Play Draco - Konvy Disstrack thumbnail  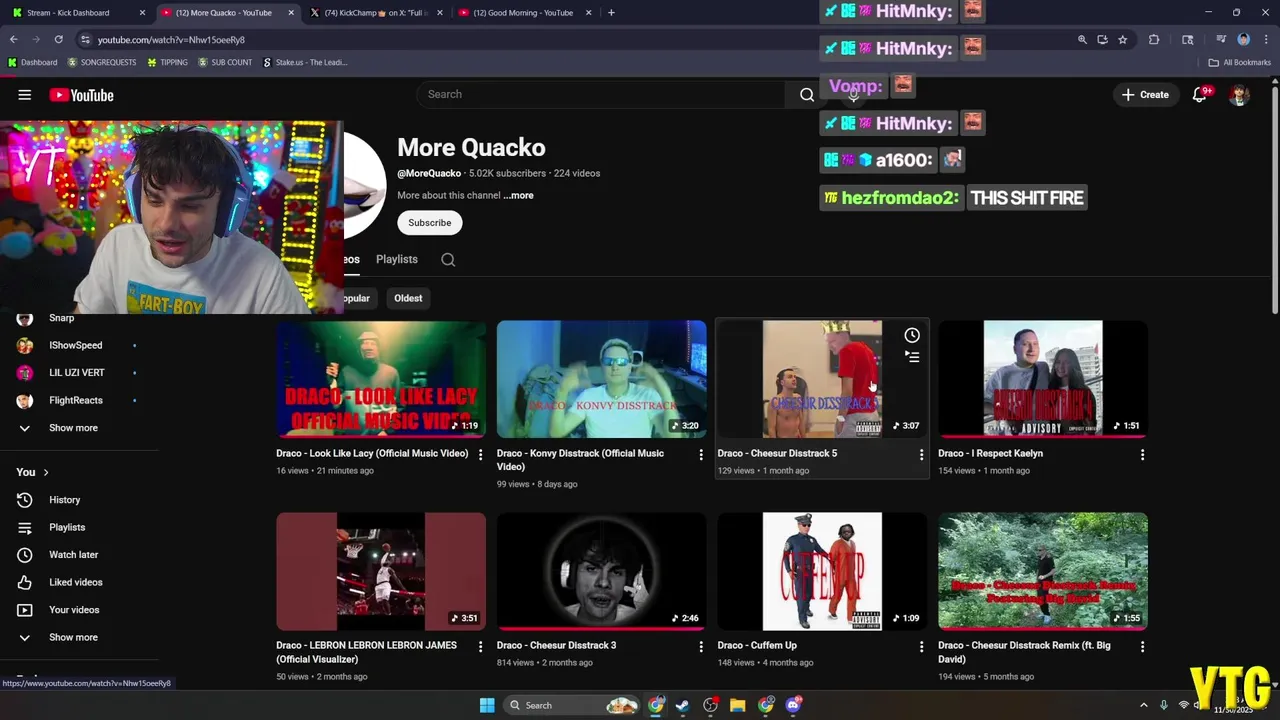click(602, 379)
